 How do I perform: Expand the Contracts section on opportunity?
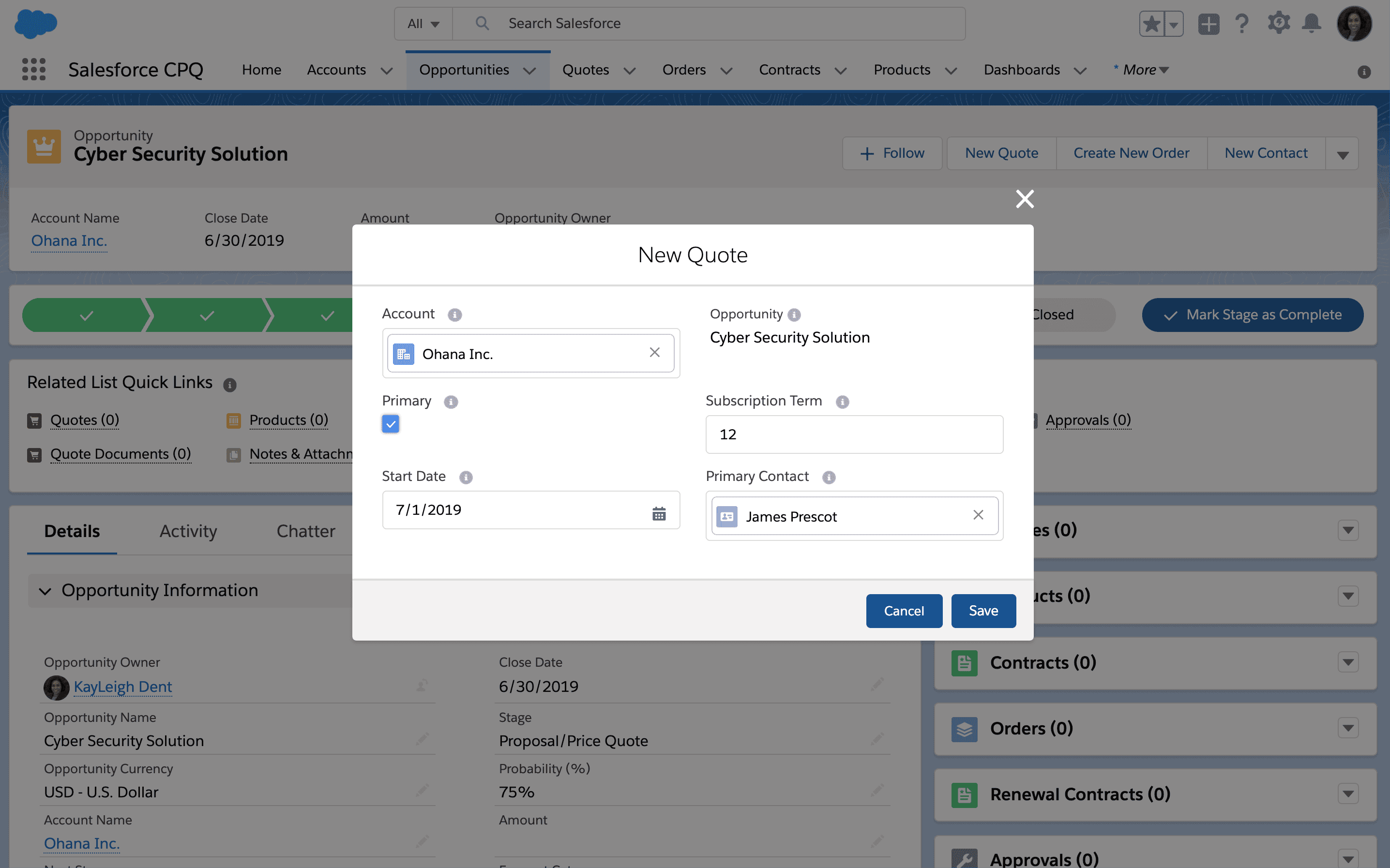(x=1349, y=662)
